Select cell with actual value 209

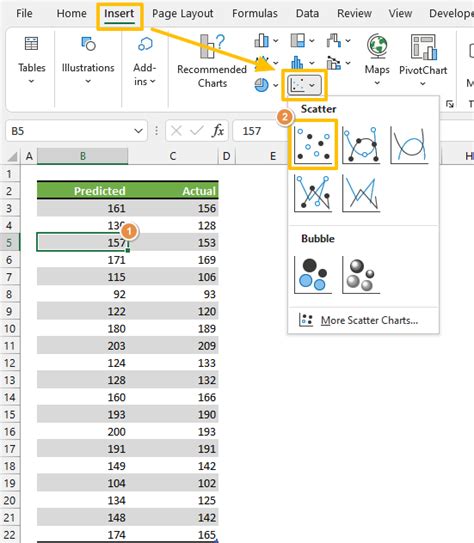click(x=173, y=346)
